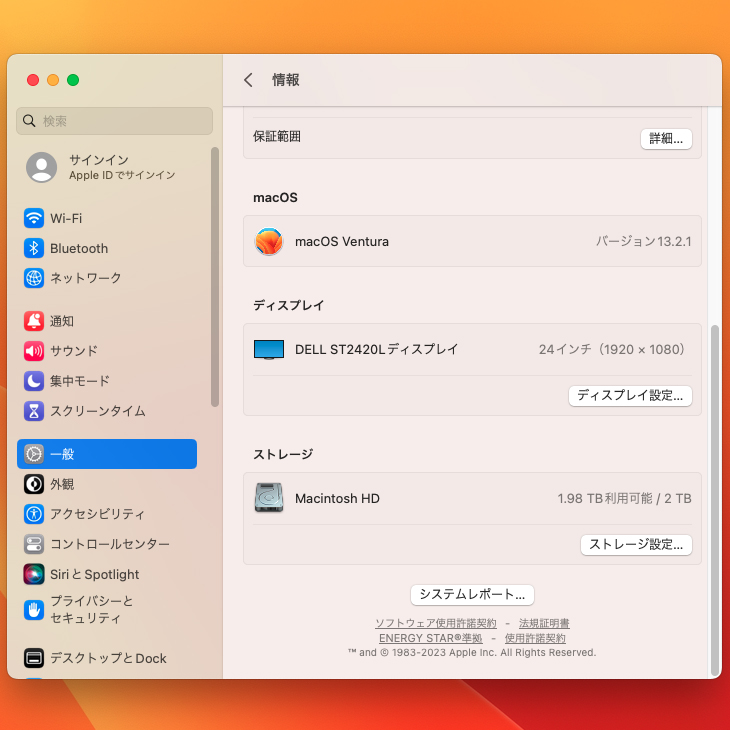Click the Macintosh HD drive icon
The width and height of the screenshot is (730, 730).
269,498
